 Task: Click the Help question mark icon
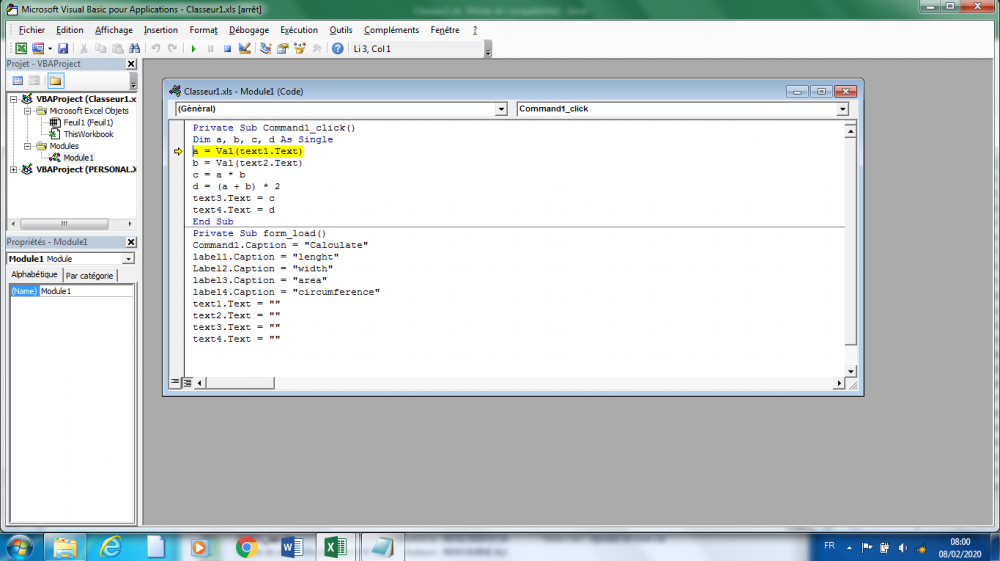338,48
